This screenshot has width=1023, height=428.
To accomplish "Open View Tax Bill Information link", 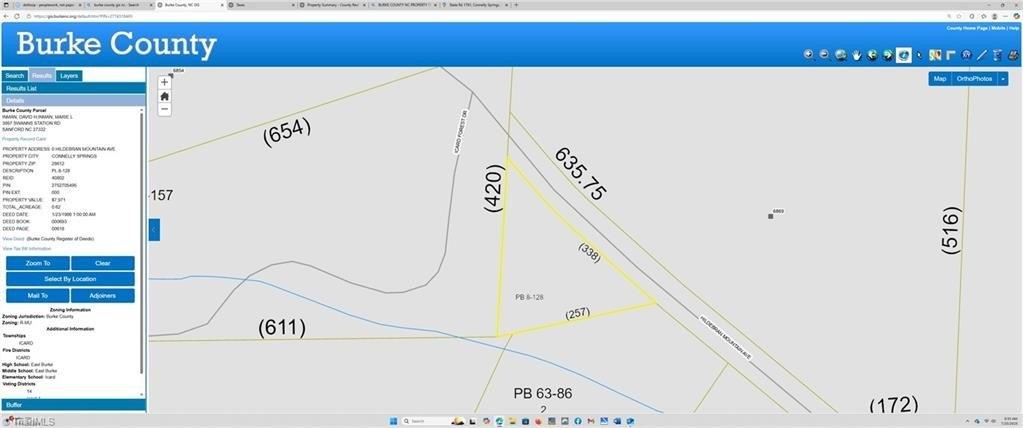I will (x=27, y=249).
